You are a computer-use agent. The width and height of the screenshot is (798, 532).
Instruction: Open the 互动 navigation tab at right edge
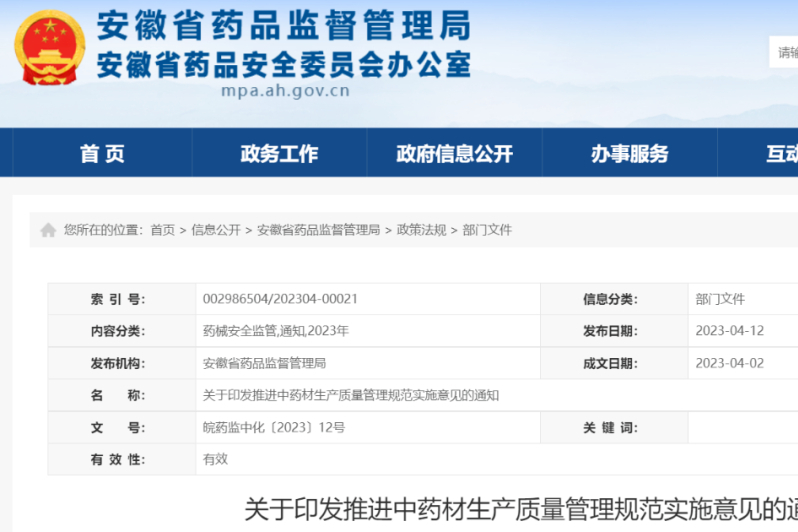[758, 153]
